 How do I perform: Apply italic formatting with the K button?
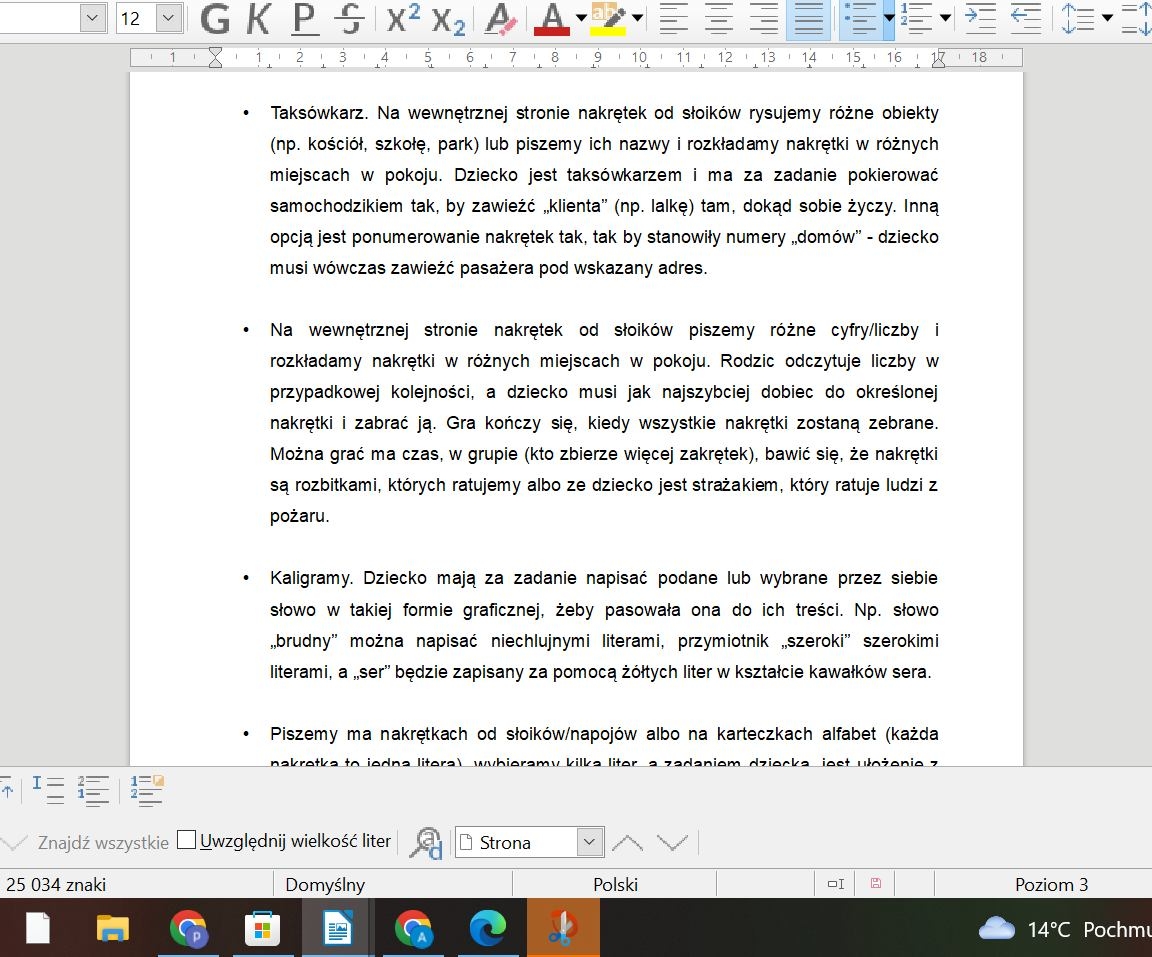tap(258, 18)
